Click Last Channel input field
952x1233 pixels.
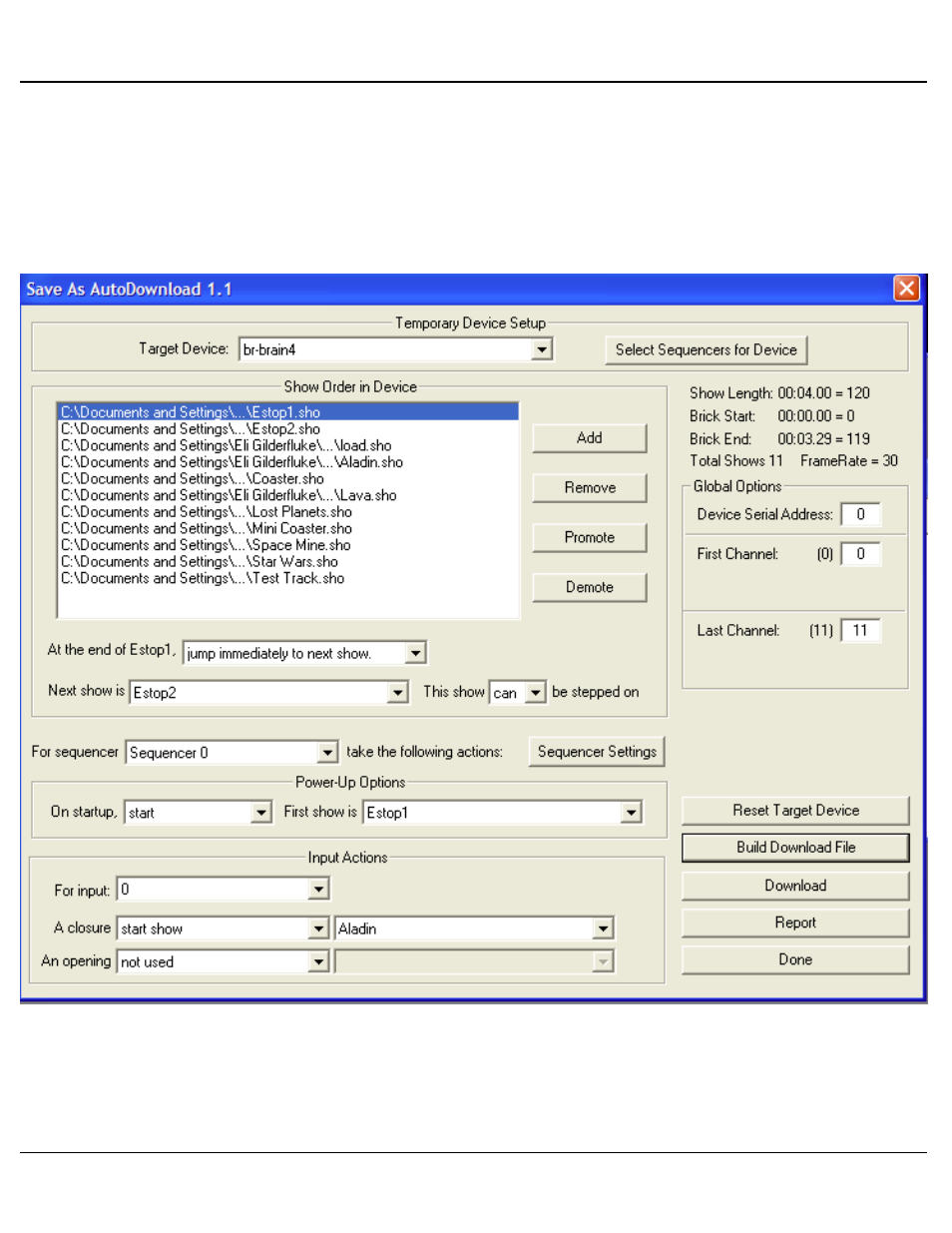(860, 631)
